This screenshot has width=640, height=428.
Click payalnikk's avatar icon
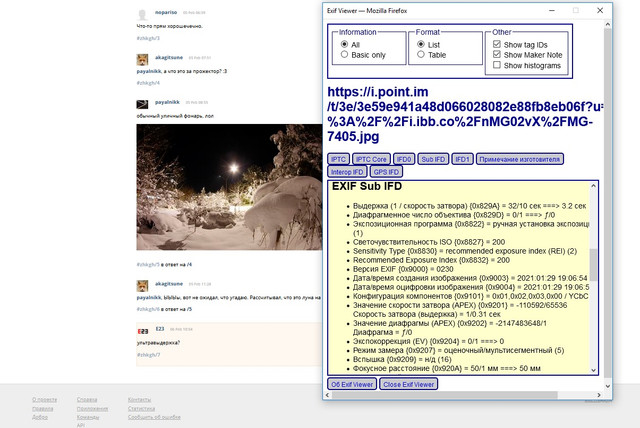click(x=142, y=104)
